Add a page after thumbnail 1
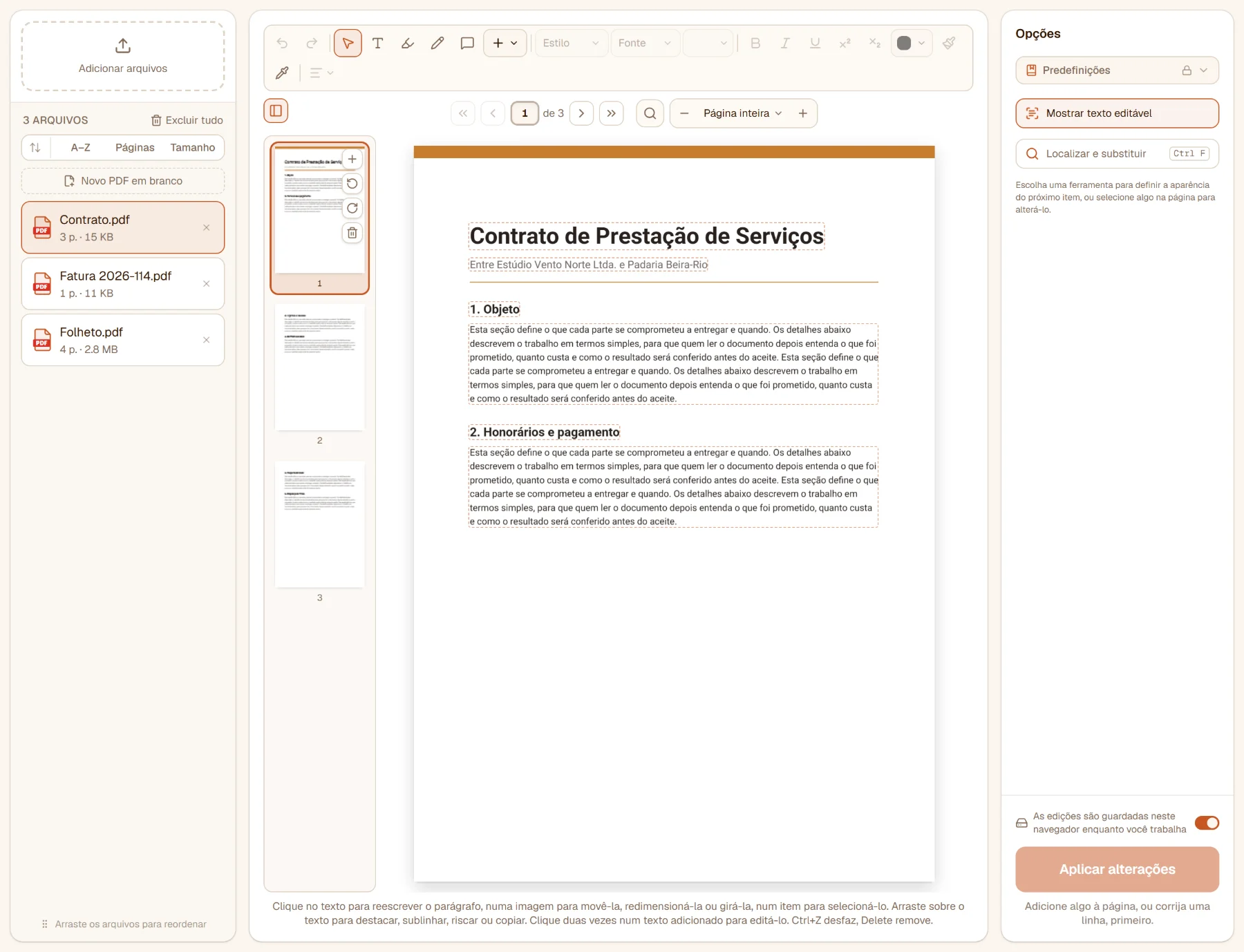Screen dimensions: 1244x952 click(x=352, y=159)
